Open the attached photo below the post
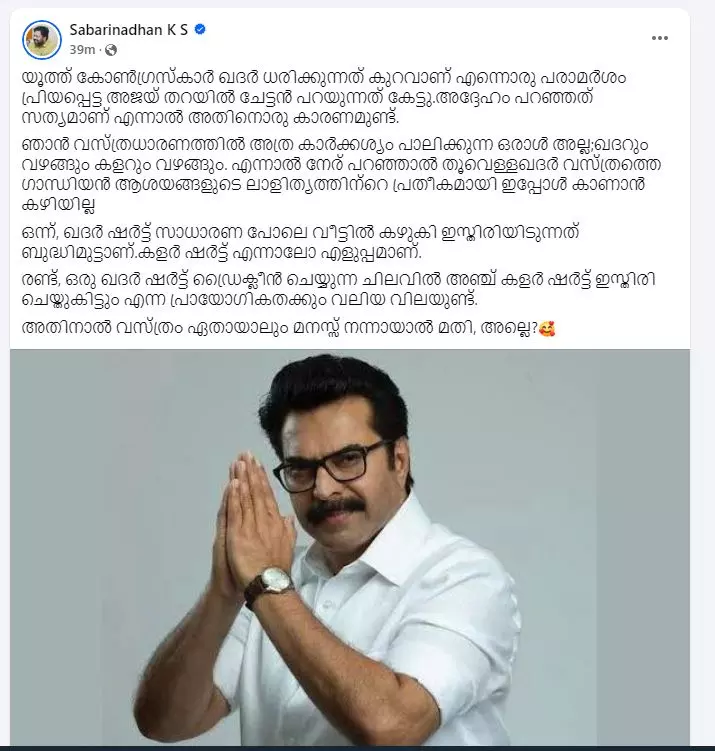Screen dimensions: 715x751 (x=350, y=547)
